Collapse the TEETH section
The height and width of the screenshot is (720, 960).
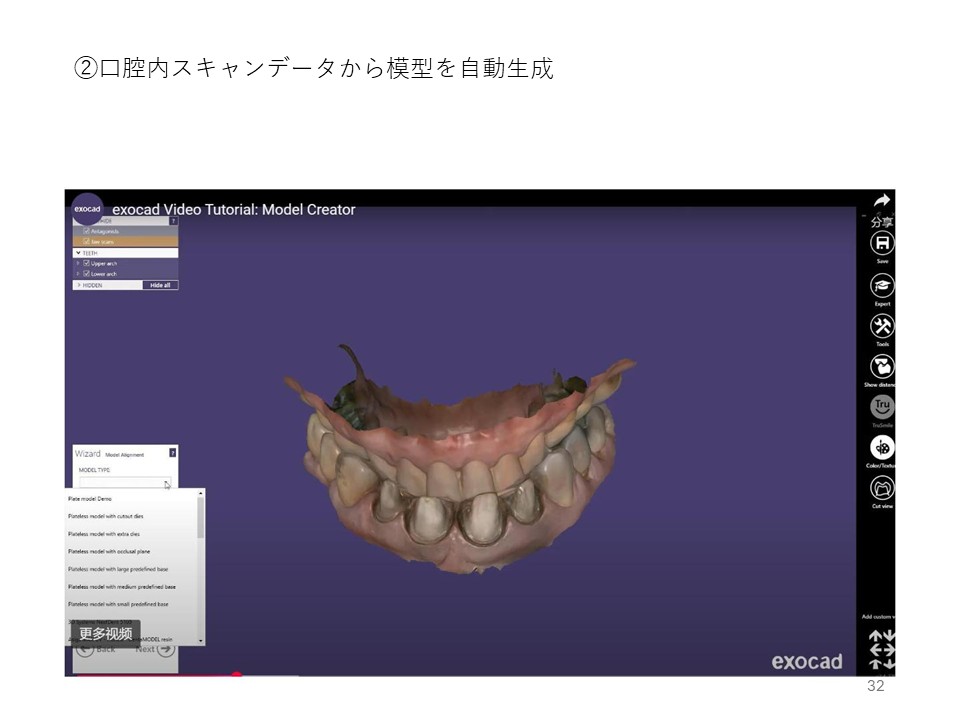click(x=78, y=253)
